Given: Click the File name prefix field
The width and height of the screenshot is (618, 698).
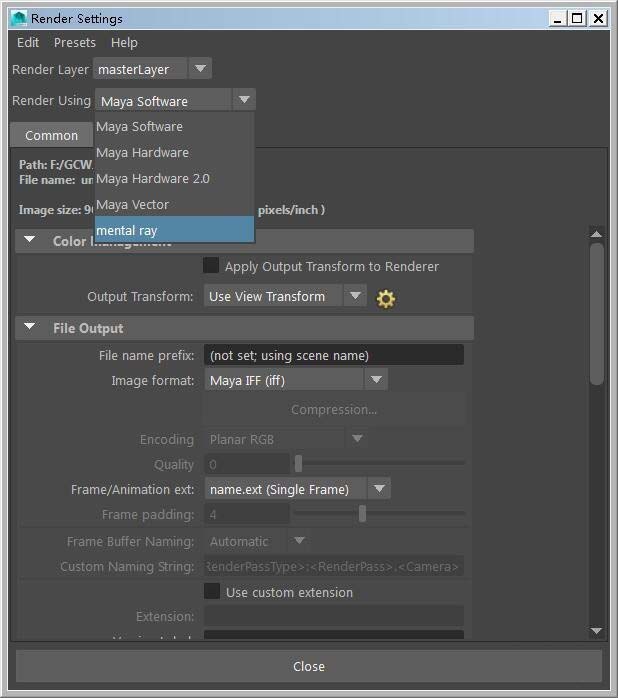Looking at the screenshot, I should pyautogui.click(x=334, y=355).
